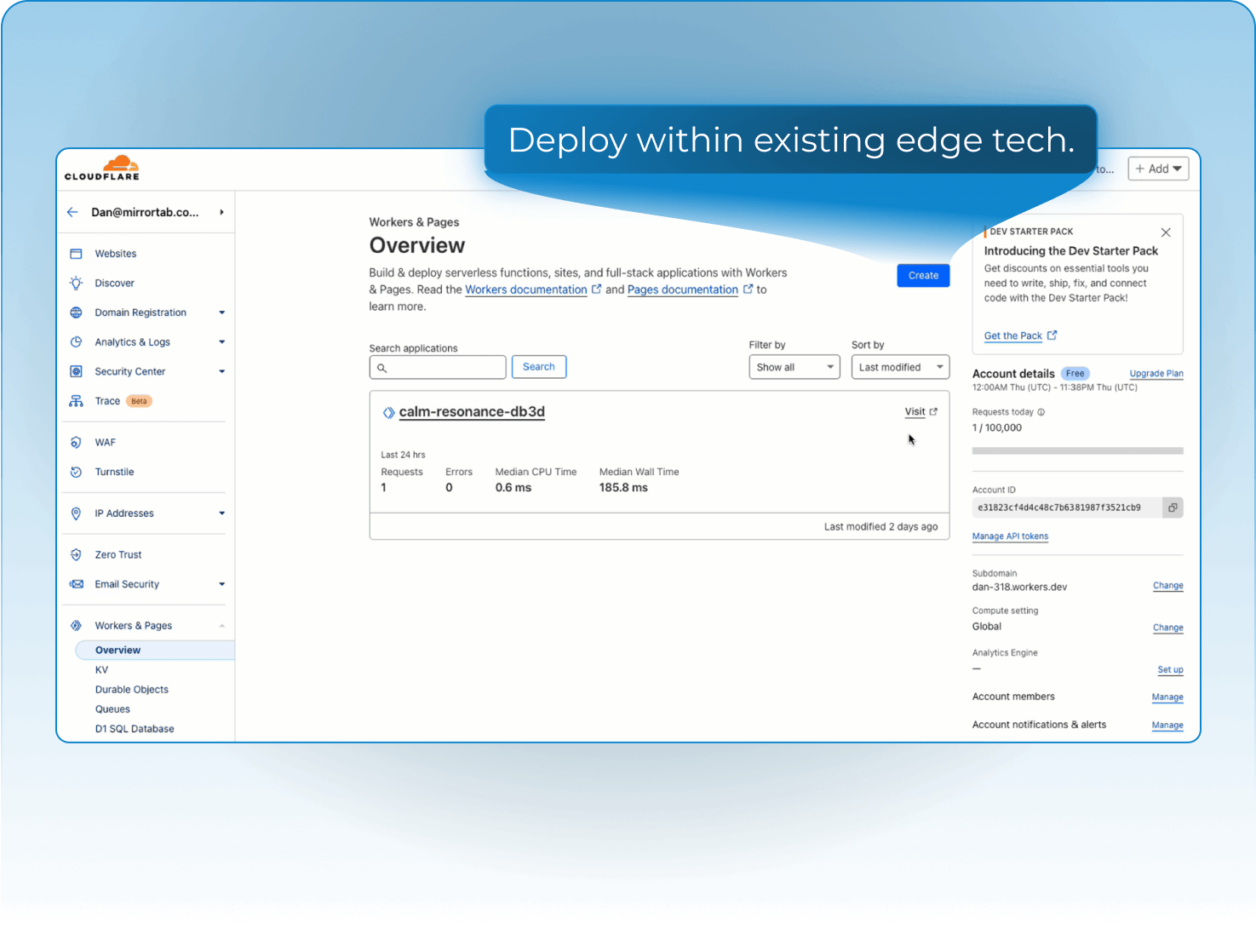Click the Zero Trust icon
The width and height of the screenshot is (1256, 952).
(x=76, y=554)
